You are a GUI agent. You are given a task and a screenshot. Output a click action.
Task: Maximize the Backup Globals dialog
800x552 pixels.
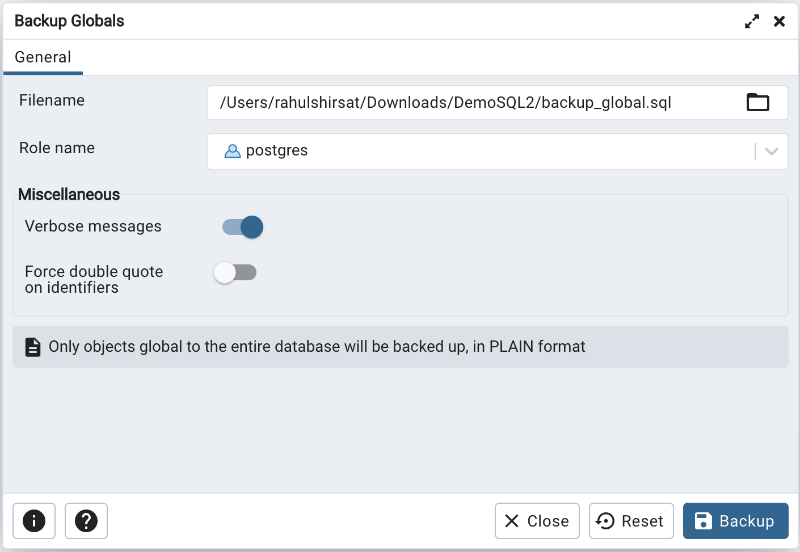tap(752, 21)
